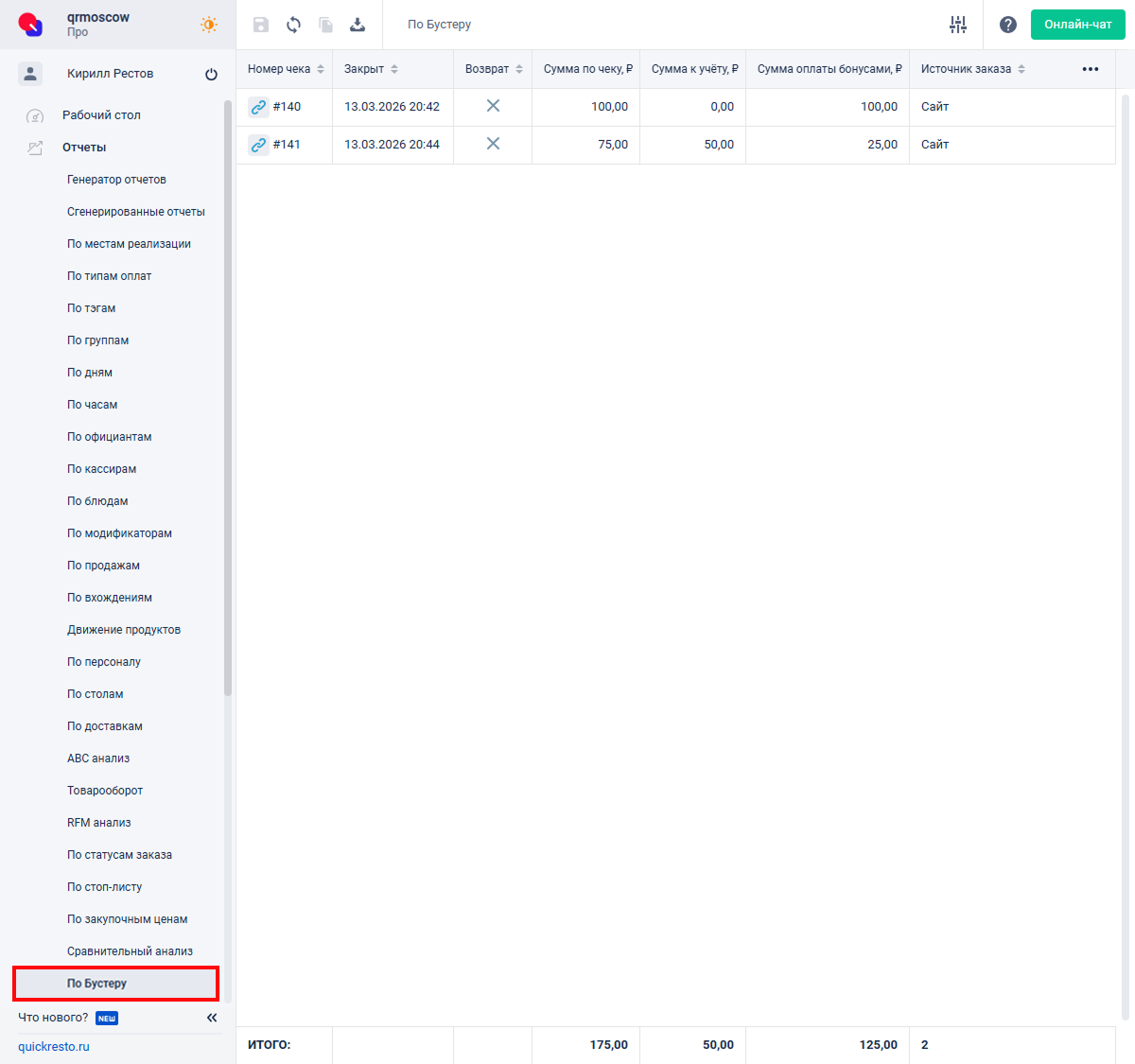Select the RFM анализ report
Screen dimensions: 1135x1064
click(98, 823)
